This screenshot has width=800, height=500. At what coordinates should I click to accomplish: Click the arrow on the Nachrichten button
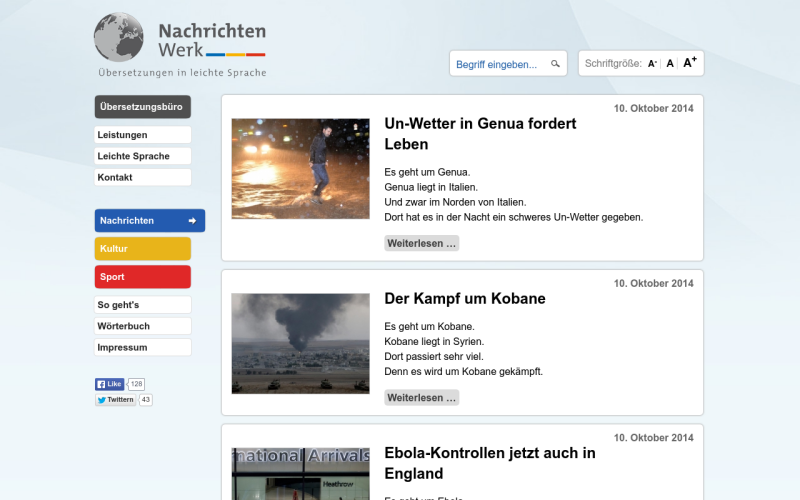click(x=192, y=220)
